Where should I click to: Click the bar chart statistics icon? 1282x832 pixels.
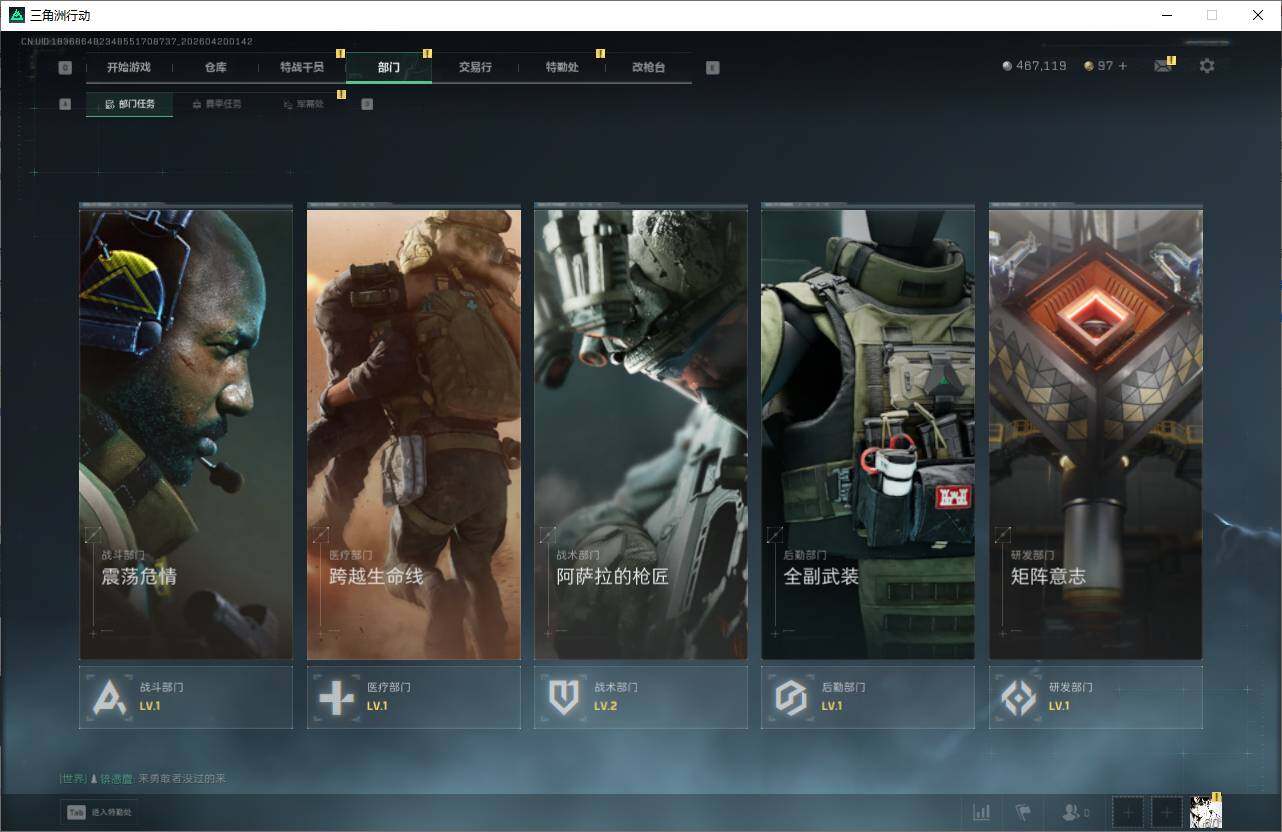tap(982, 812)
